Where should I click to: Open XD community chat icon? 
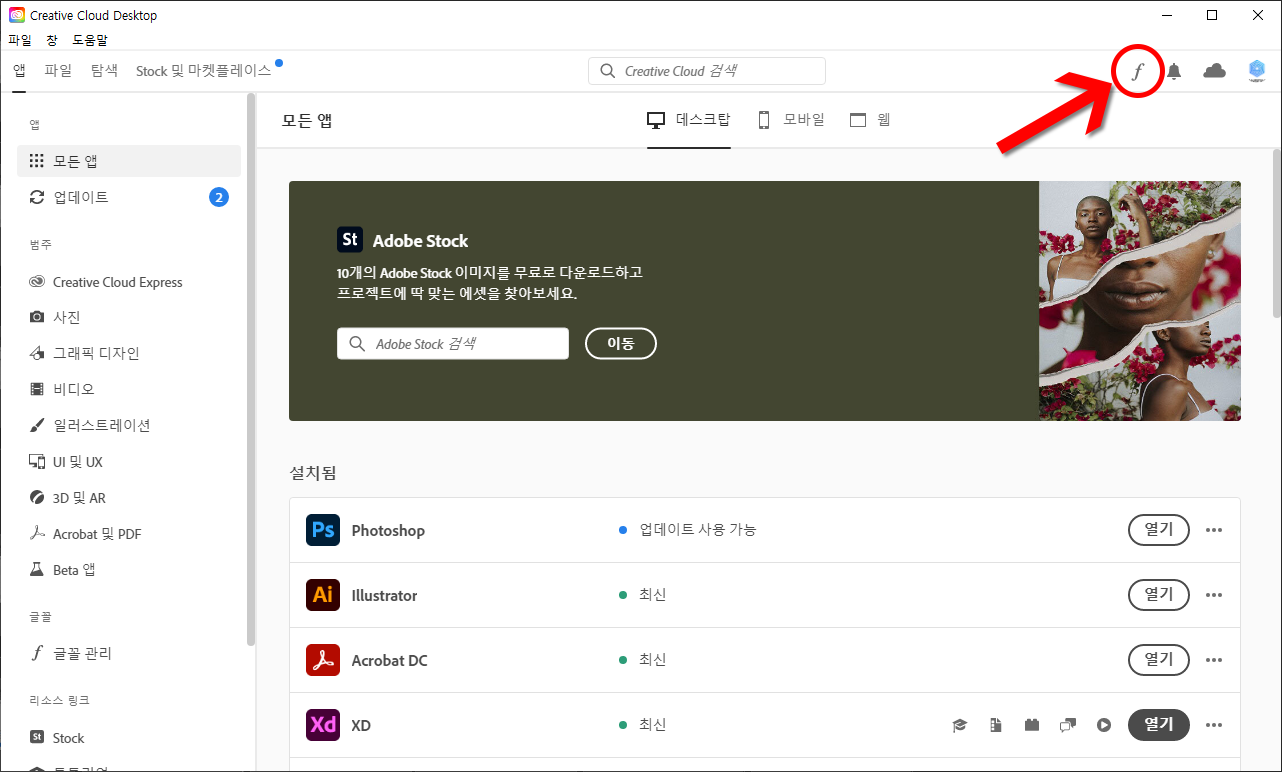pyautogui.click(x=1068, y=725)
